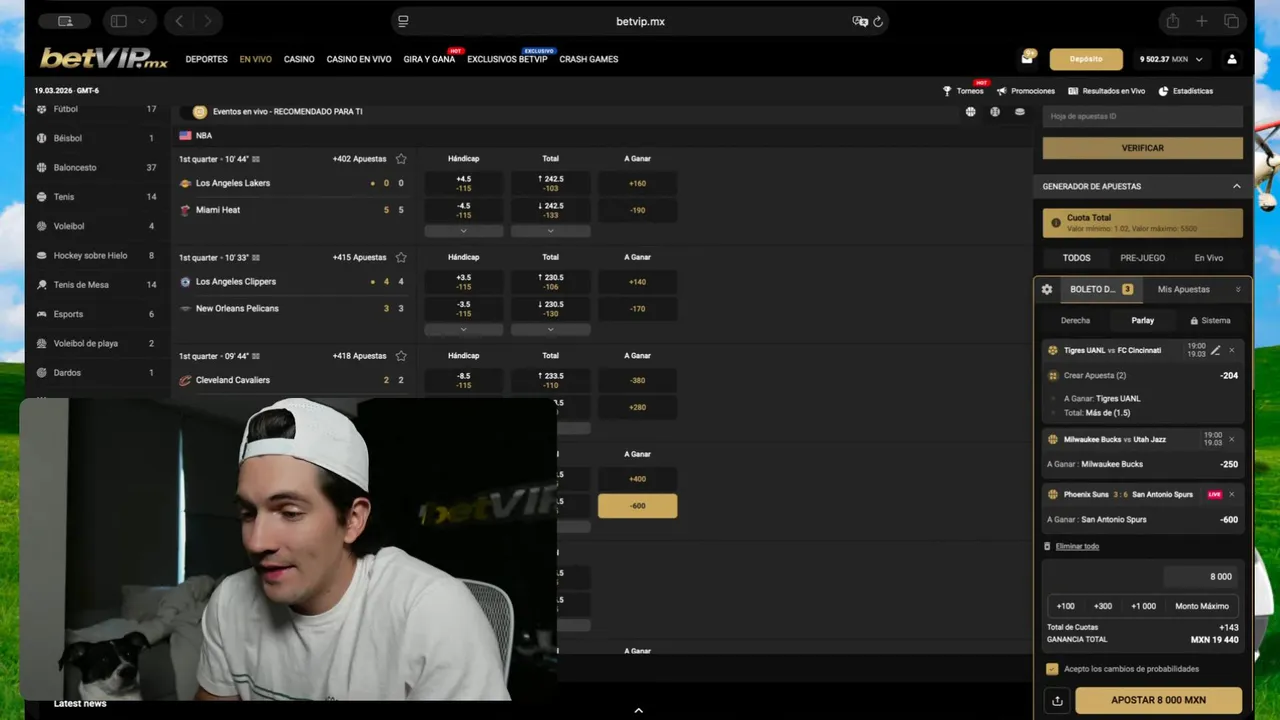Screen dimensions: 1280x720
Task: Select the Tenis sidebar icon
Action: coord(42,197)
